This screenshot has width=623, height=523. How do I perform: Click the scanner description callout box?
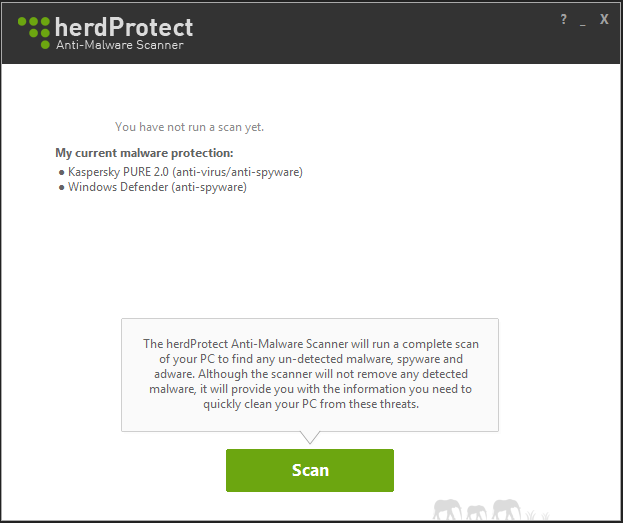pyautogui.click(x=310, y=375)
